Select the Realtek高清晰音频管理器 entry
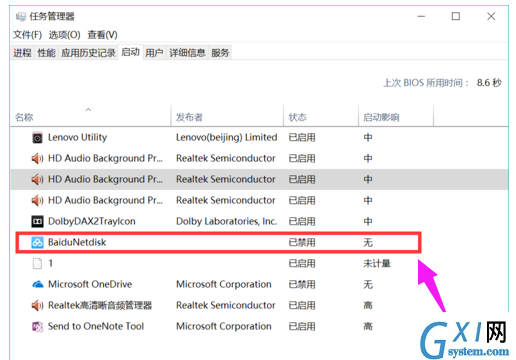The image size is (516, 360). [x=259, y=305]
